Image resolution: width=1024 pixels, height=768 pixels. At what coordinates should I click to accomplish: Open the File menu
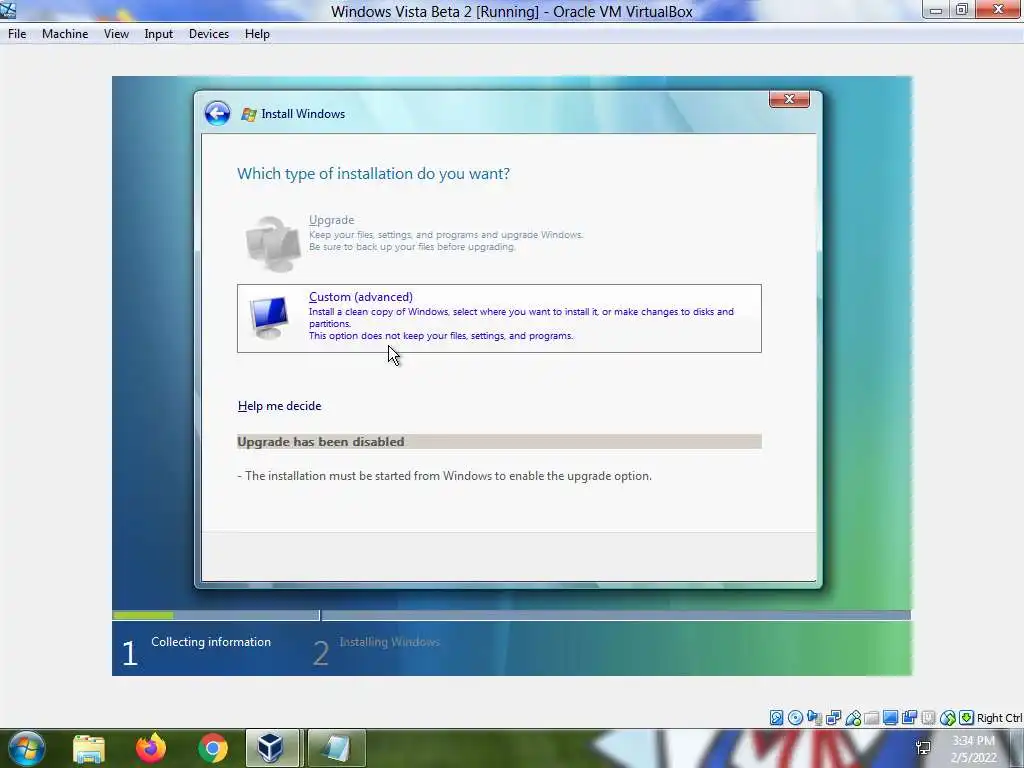(x=17, y=34)
